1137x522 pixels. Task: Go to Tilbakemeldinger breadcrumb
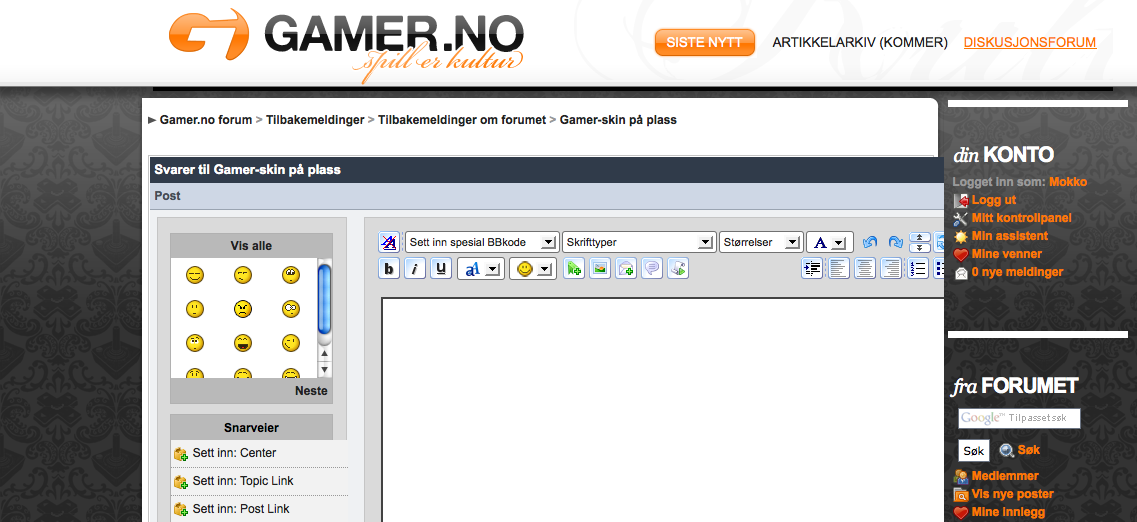[x=315, y=120]
